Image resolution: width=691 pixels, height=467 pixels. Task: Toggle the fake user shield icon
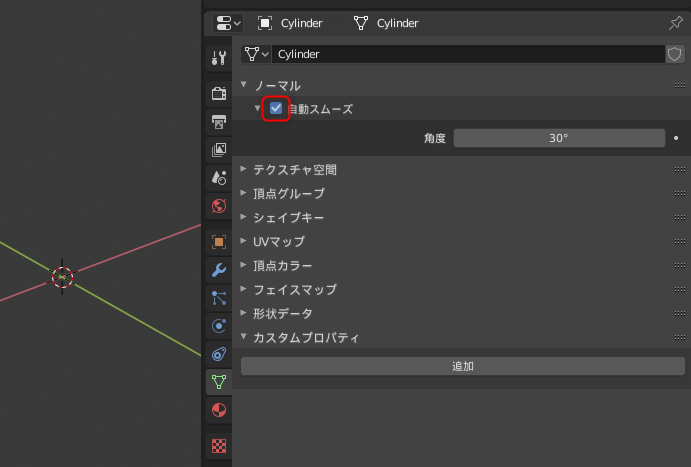pos(675,54)
